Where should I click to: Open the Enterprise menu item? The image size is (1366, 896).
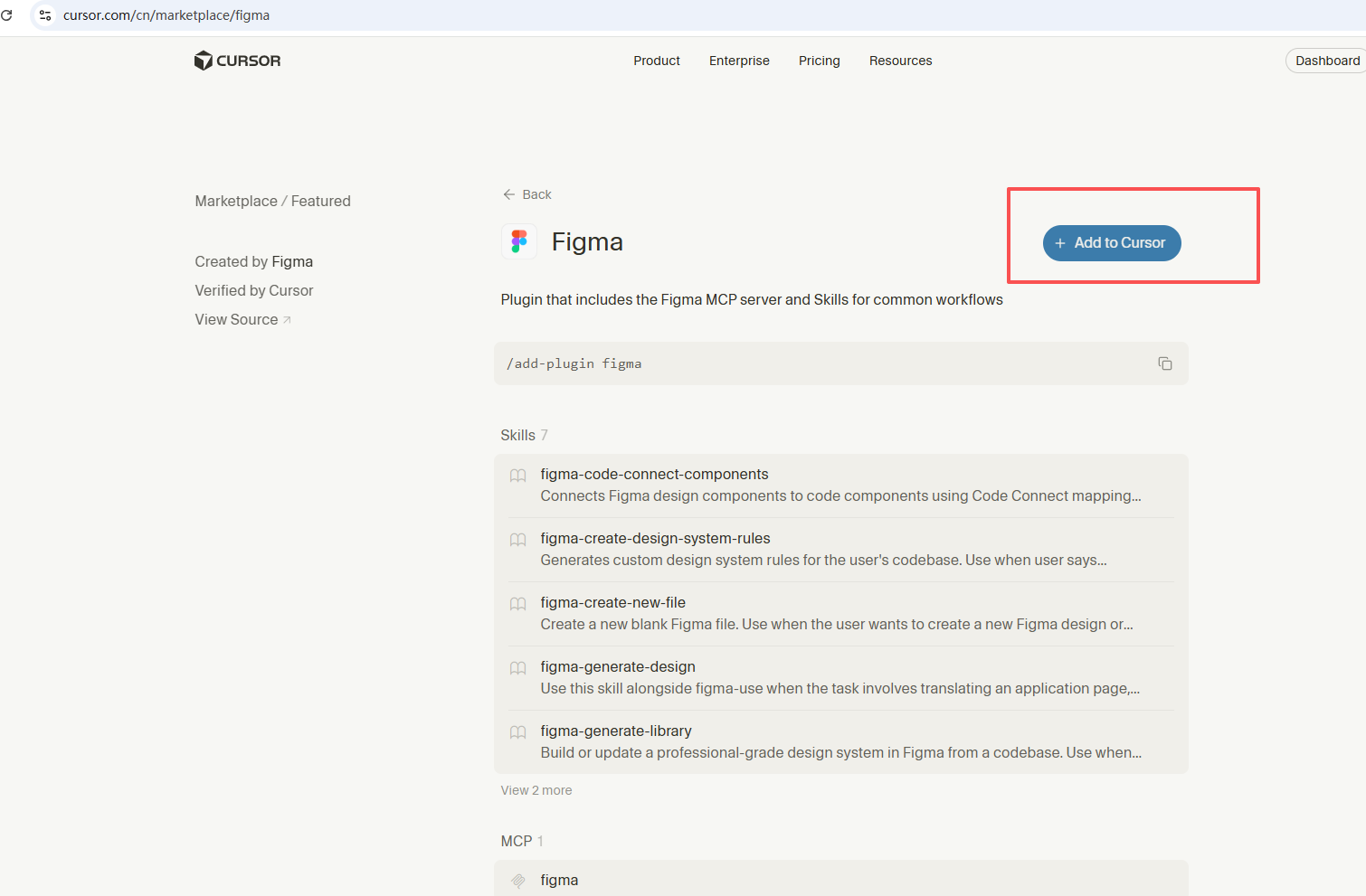pos(739,61)
